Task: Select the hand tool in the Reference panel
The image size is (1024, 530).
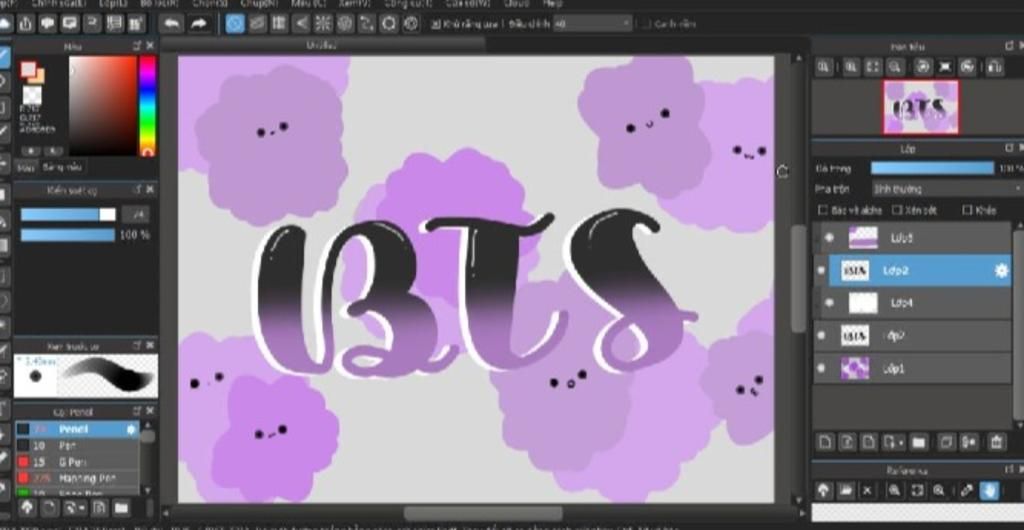Action: [988, 491]
